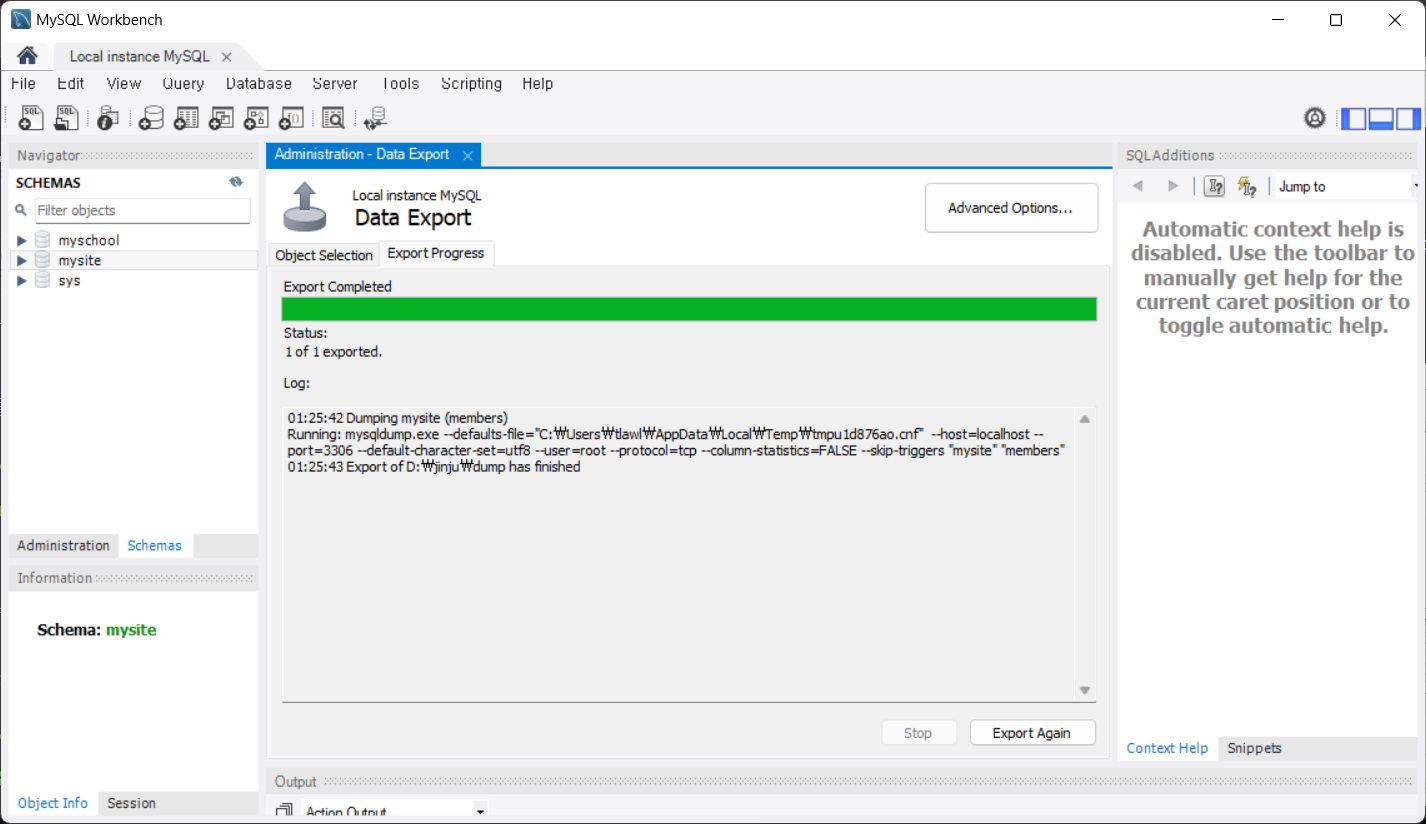Open the Edit menu
1426x824 pixels.
[71, 84]
